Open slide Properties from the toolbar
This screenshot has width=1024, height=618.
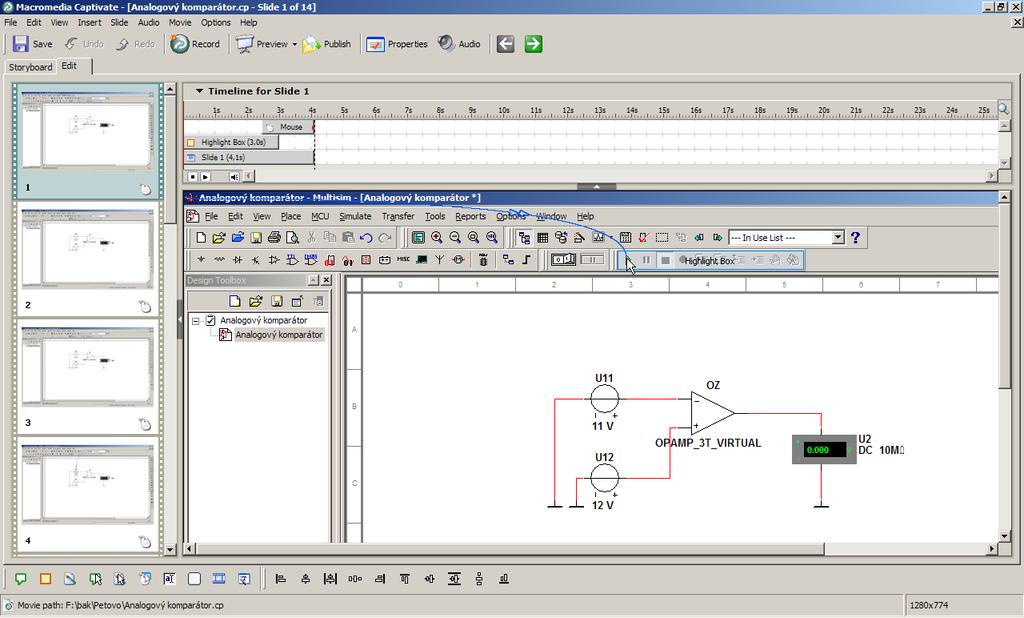(396, 44)
